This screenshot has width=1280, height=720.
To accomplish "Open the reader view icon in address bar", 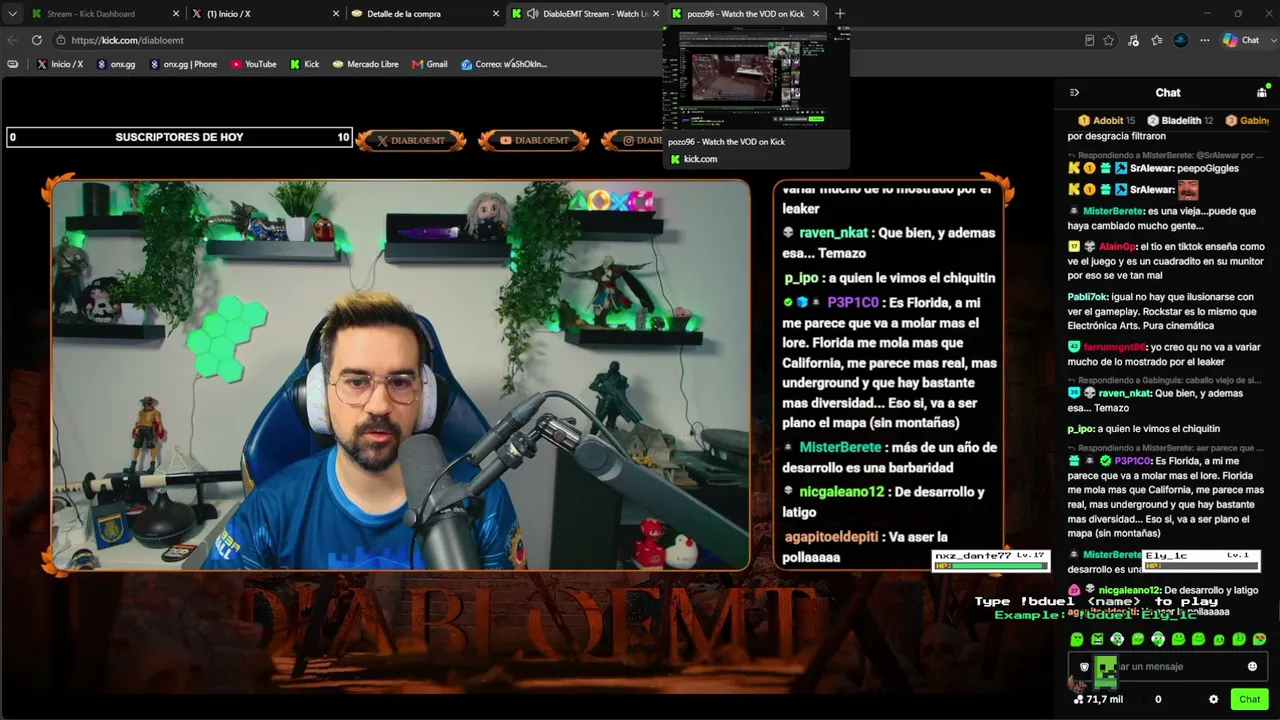I will [x=1089, y=40].
